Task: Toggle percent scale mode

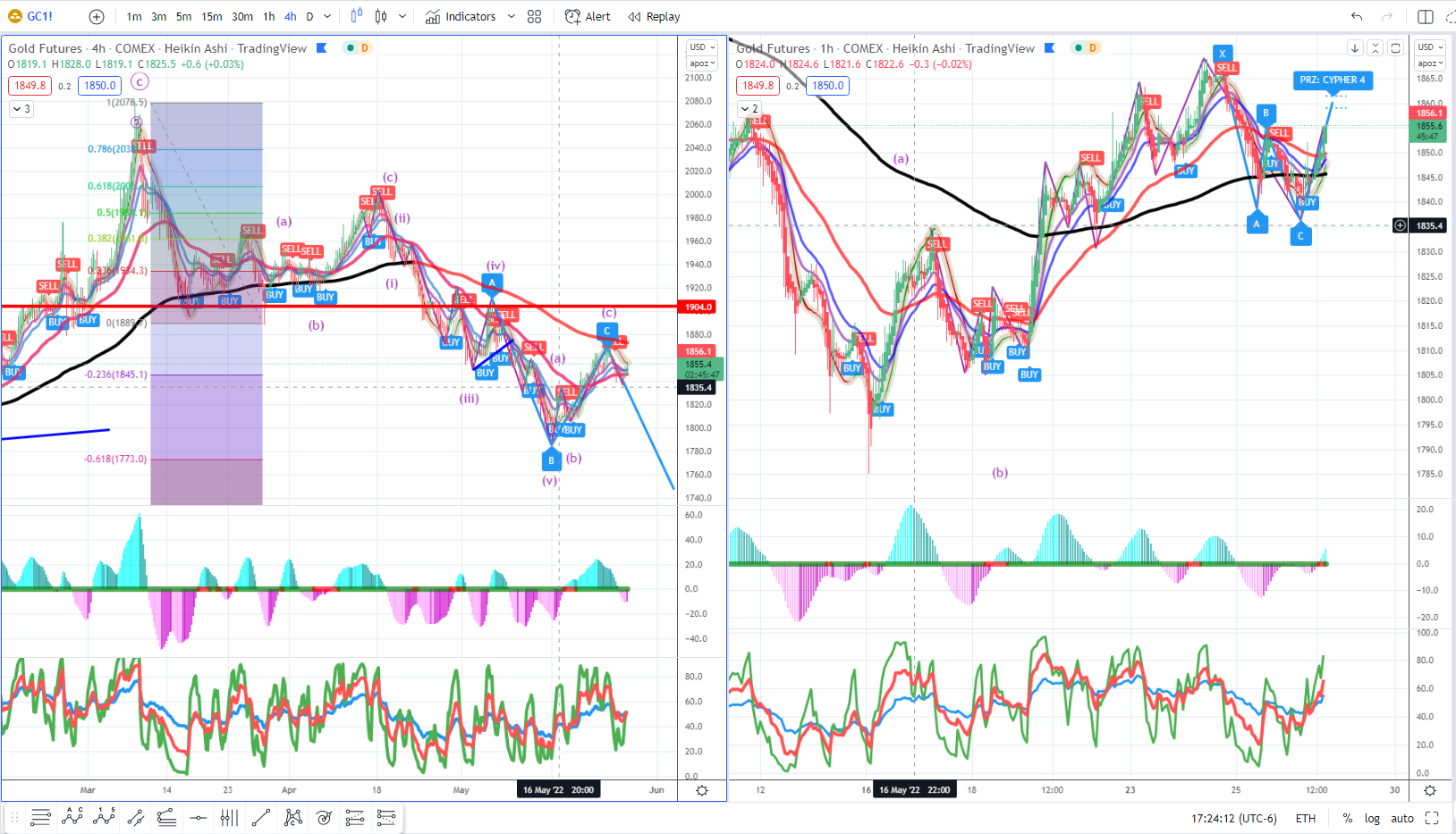Action: coord(1348,818)
